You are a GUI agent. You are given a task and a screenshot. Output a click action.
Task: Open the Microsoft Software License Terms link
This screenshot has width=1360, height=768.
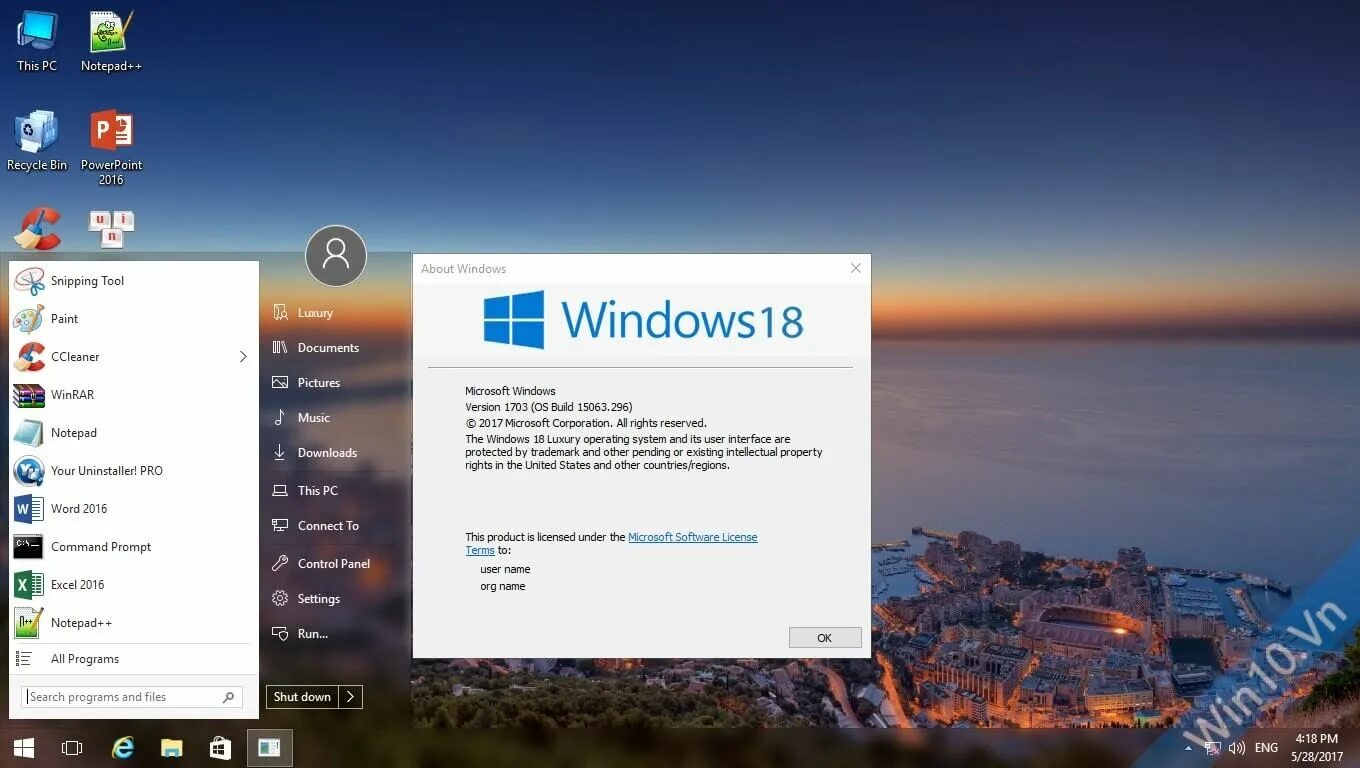tap(693, 537)
